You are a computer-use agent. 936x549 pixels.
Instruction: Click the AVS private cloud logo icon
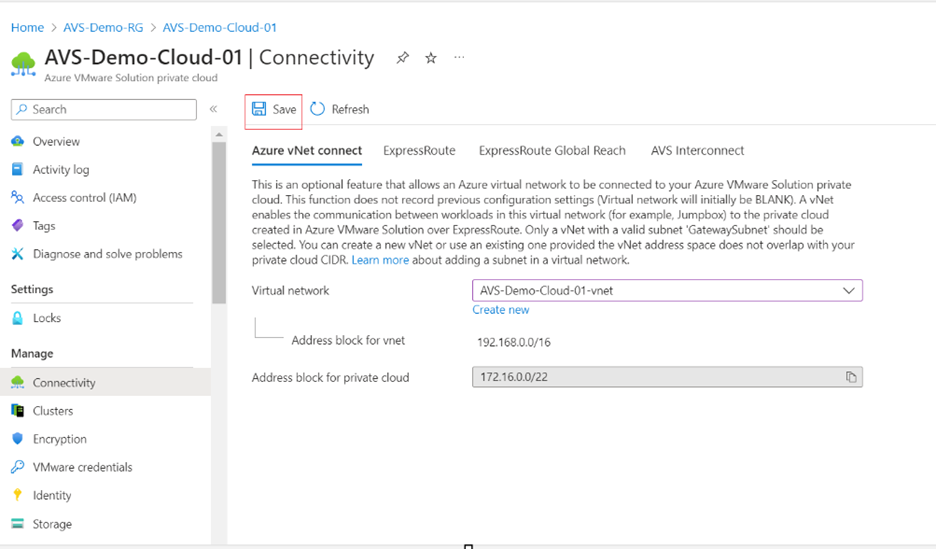tap(23, 64)
